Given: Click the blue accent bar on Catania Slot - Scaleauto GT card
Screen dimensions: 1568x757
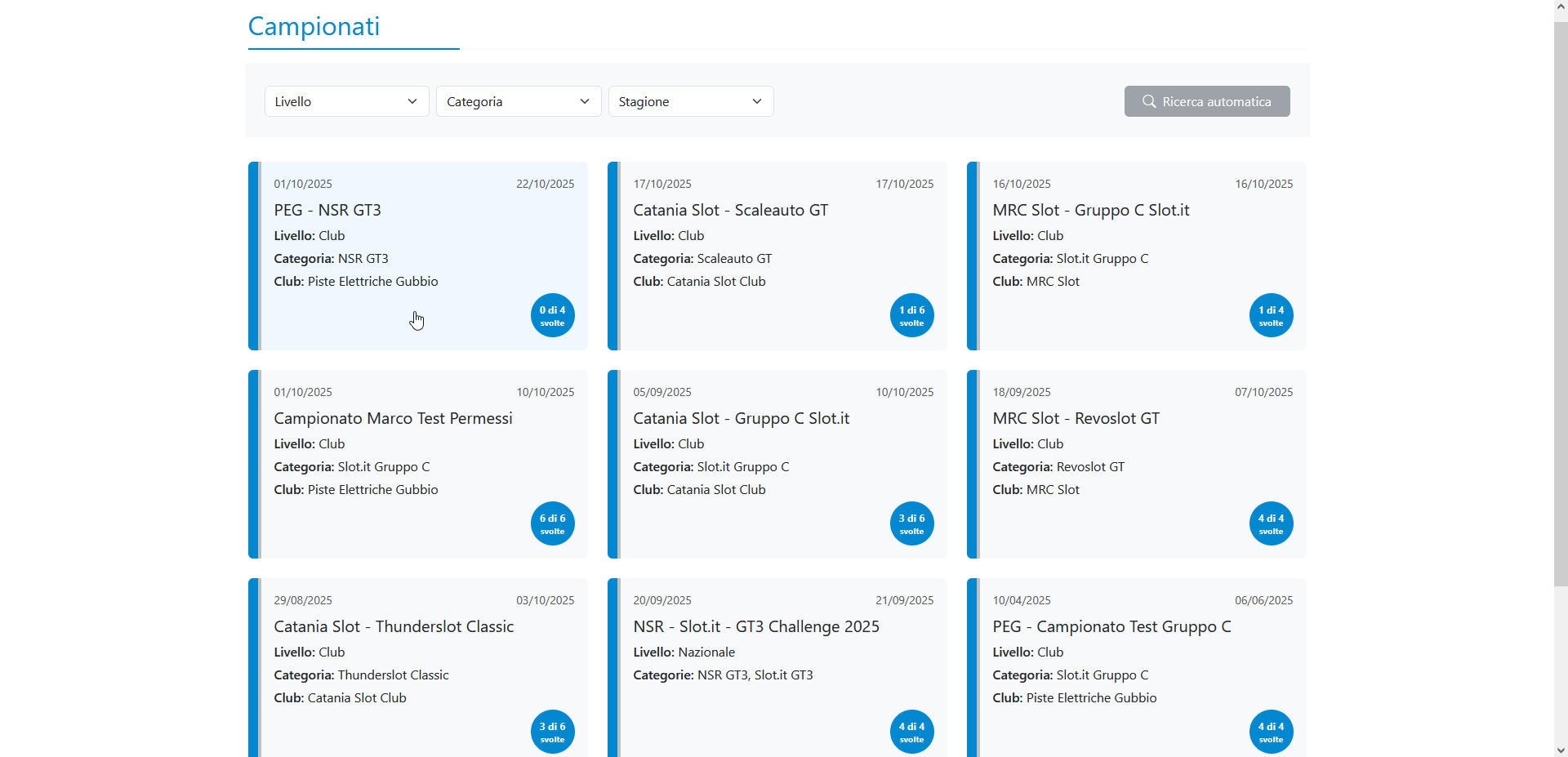Looking at the screenshot, I should point(614,256).
